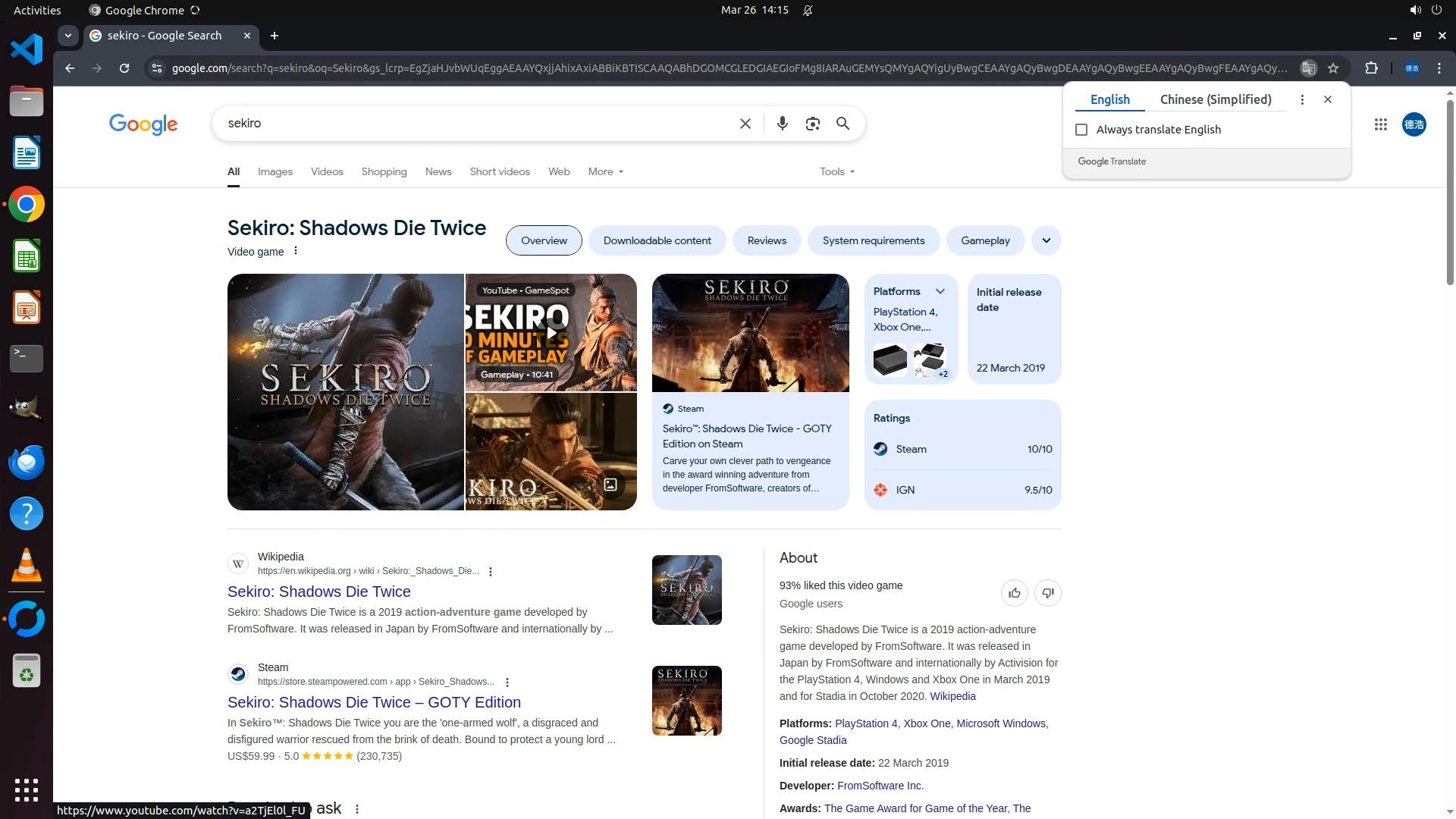Image resolution: width=1456 pixels, height=819 pixels.
Task: Play the GameSpot gameplay video thumbnail
Action: 551,333
